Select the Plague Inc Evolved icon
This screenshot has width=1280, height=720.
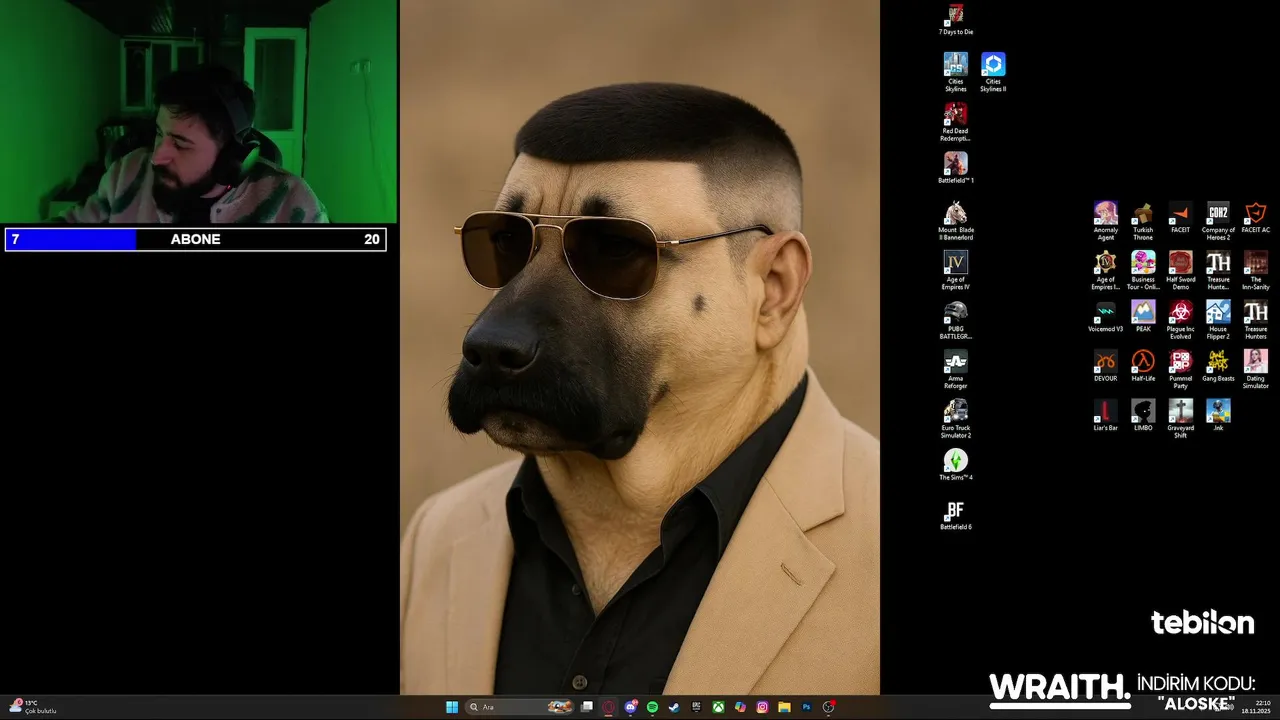[x=1180, y=319]
